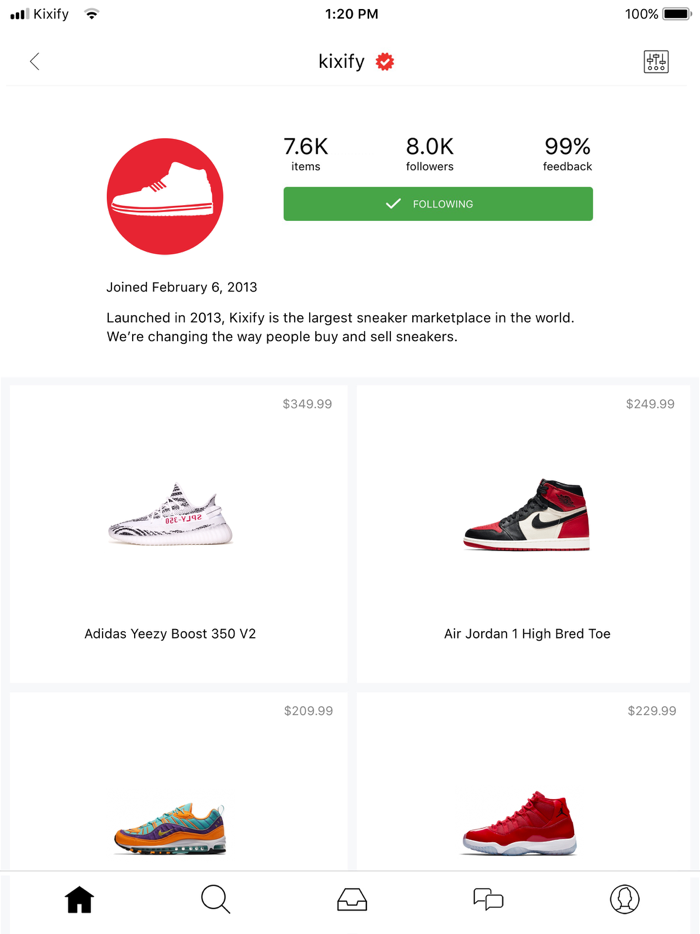Click the verified badge next to kixify
Viewport: 700px width, 934px height.
(x=385, y=61)
